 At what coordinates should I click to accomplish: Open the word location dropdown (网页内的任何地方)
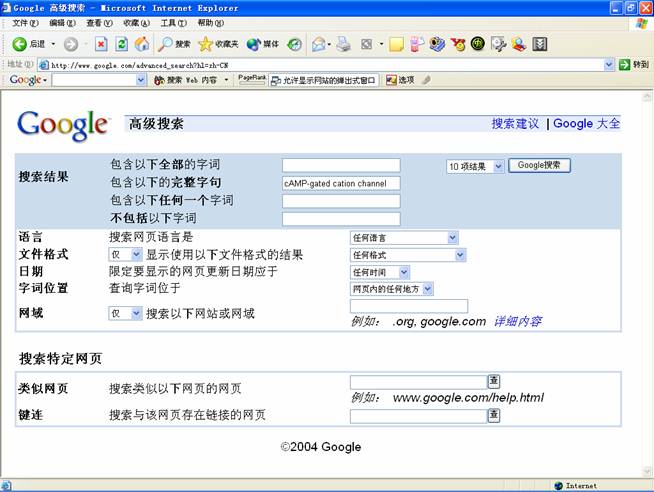392,289
